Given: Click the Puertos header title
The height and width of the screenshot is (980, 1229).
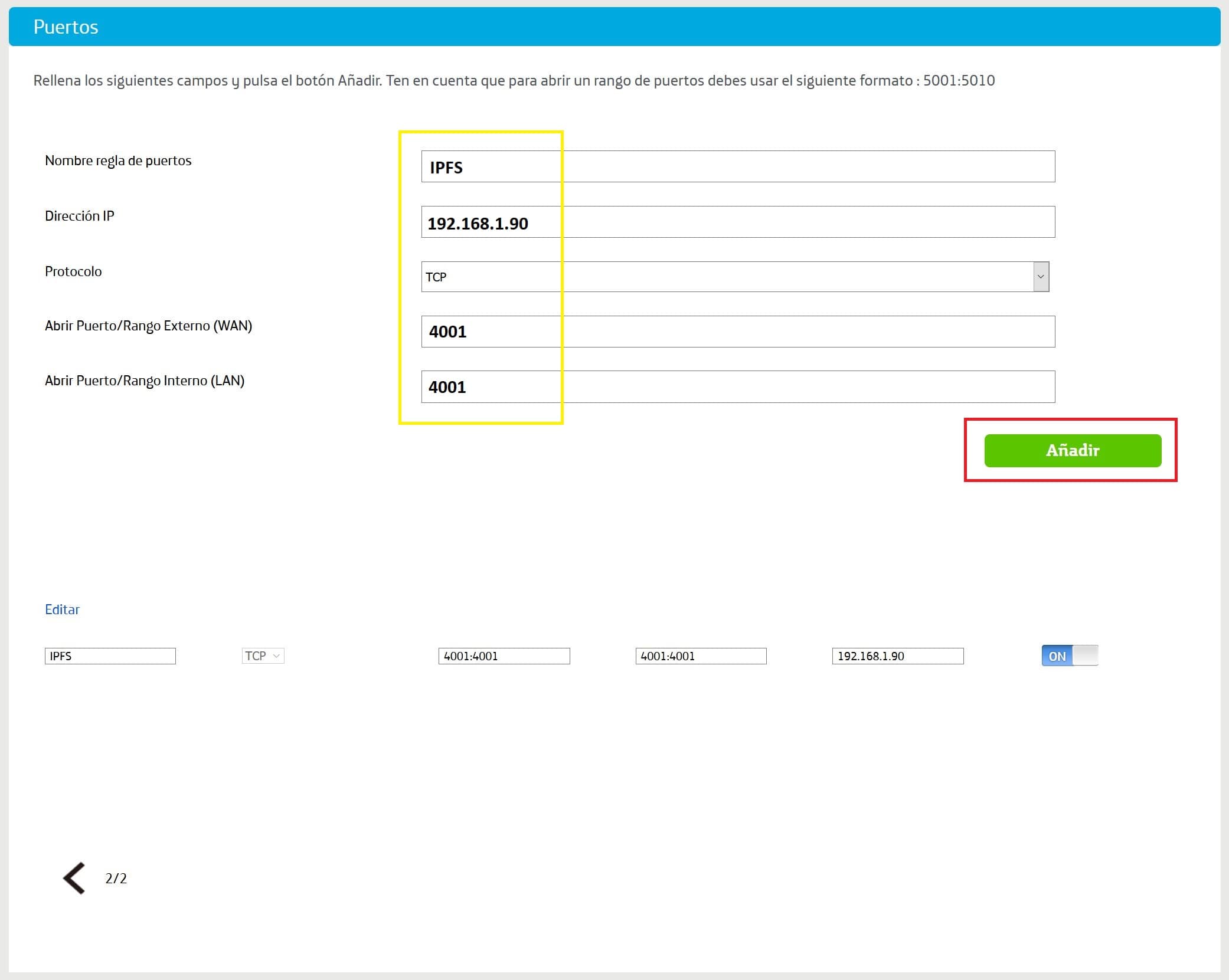Looking at the screenshot, I should point(66,27).
